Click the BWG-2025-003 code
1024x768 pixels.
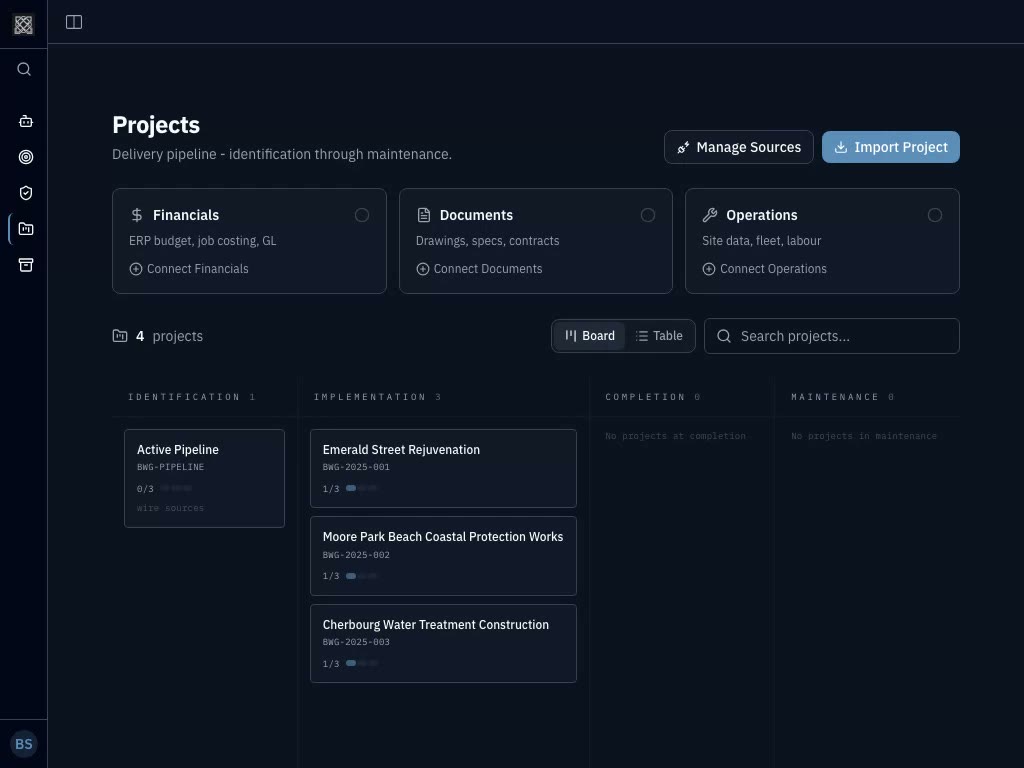click(356, 642)
